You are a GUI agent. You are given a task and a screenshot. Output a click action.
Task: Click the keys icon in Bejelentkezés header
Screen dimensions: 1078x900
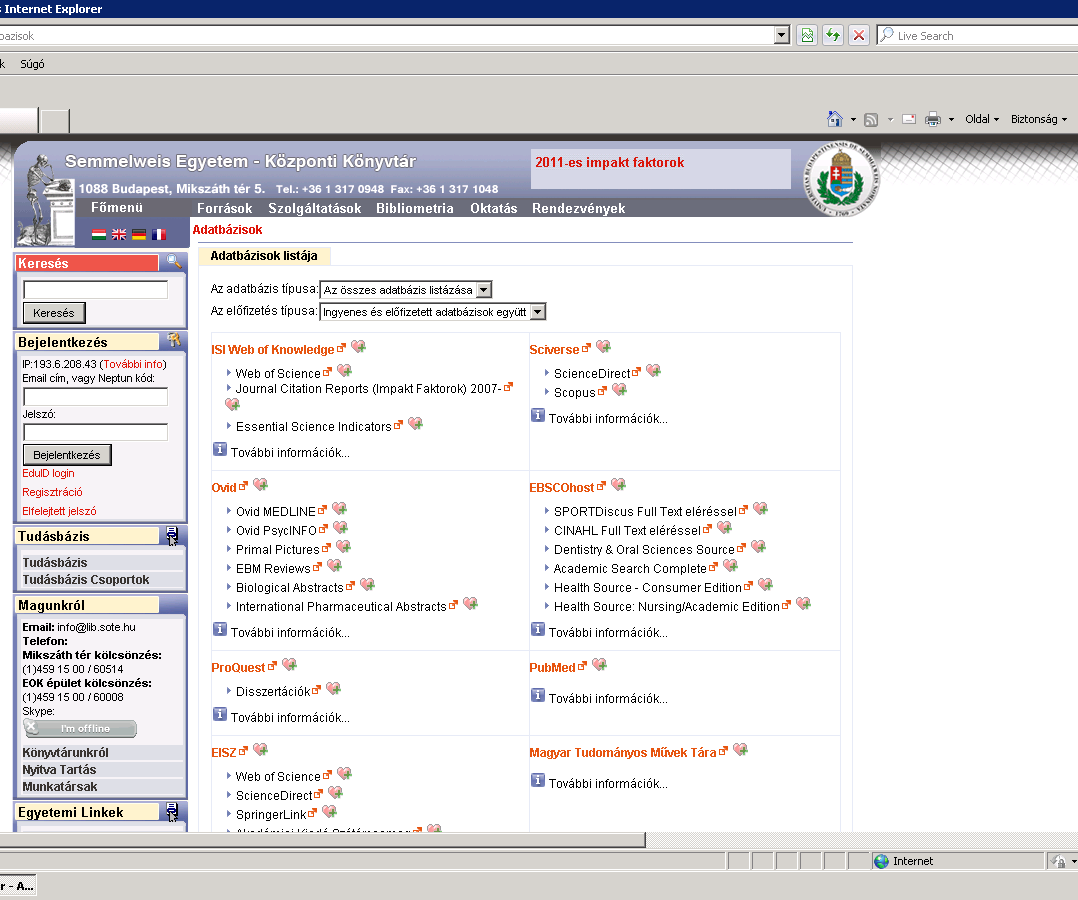click(174, 340)
